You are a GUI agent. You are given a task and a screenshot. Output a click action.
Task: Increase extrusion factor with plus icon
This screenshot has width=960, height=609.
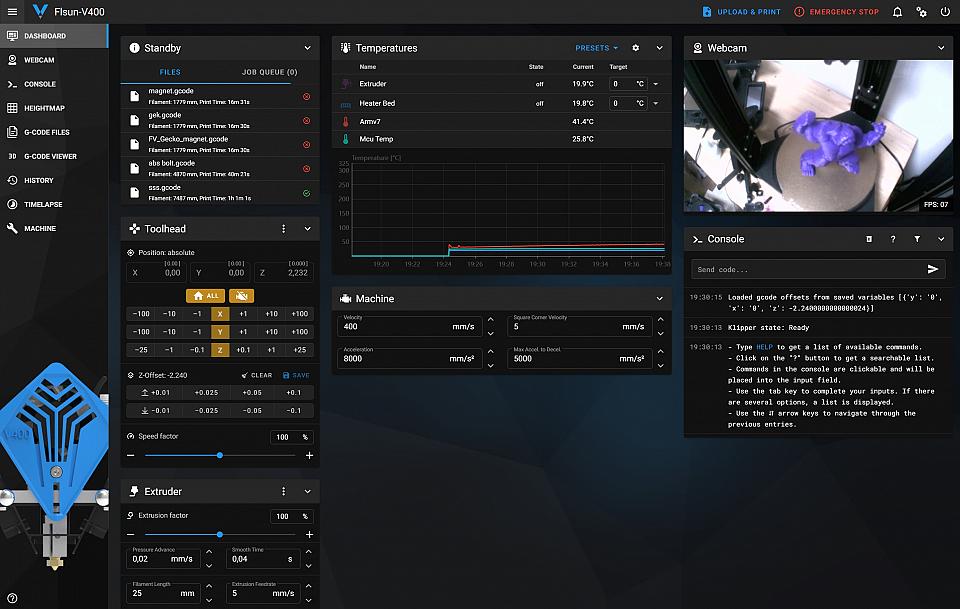coord(309,534)
